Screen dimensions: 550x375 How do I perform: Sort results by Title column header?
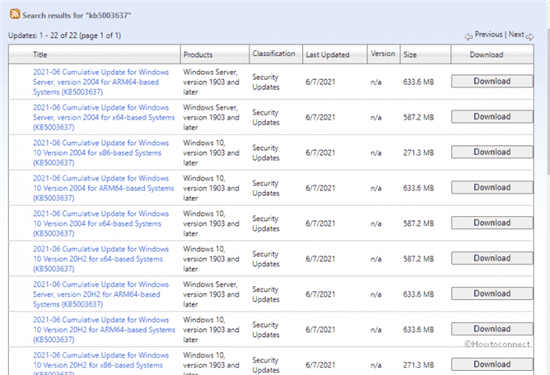coord(40,54)
